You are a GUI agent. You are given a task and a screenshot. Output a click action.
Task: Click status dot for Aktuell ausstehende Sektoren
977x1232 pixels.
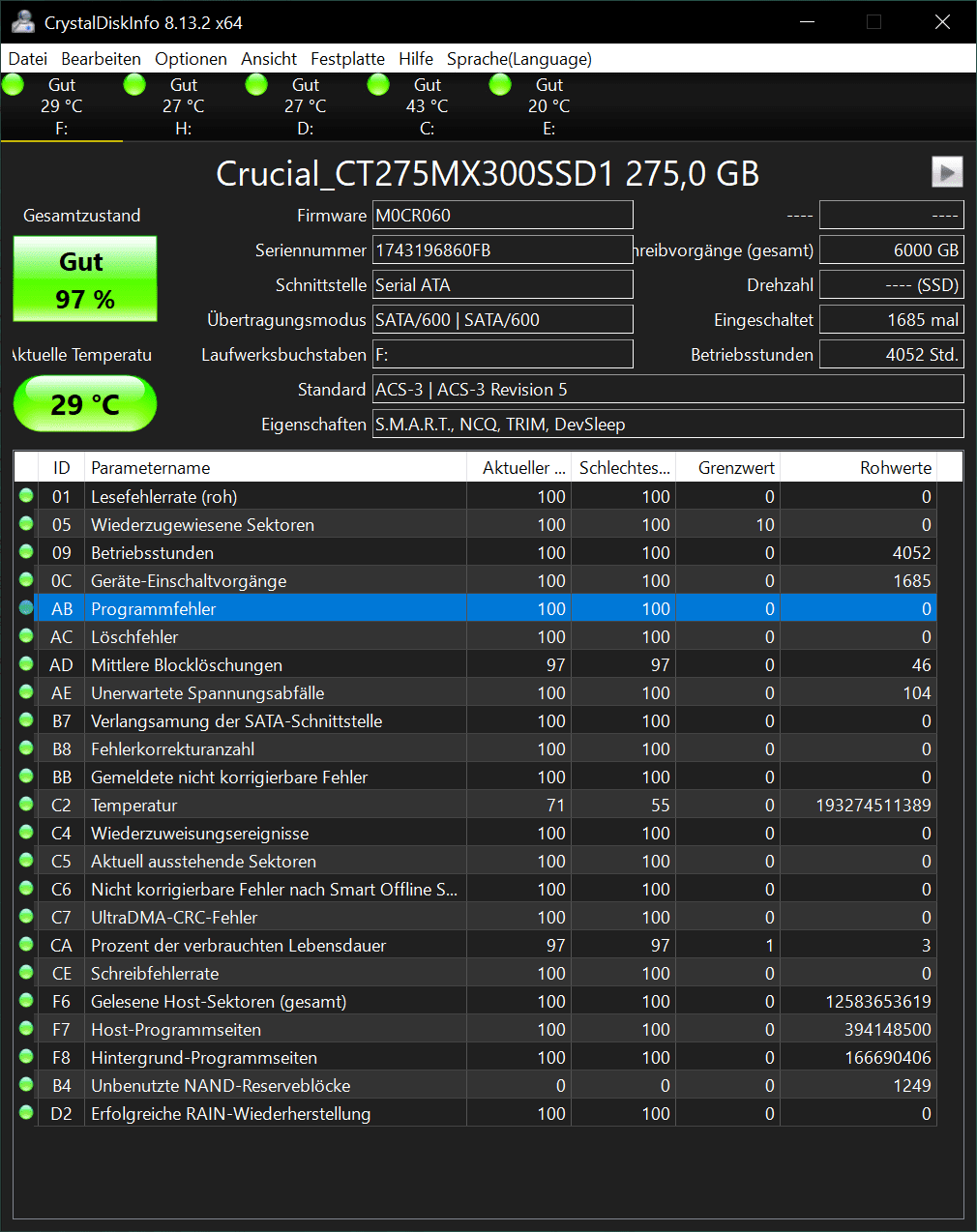[x=26, y=861]
